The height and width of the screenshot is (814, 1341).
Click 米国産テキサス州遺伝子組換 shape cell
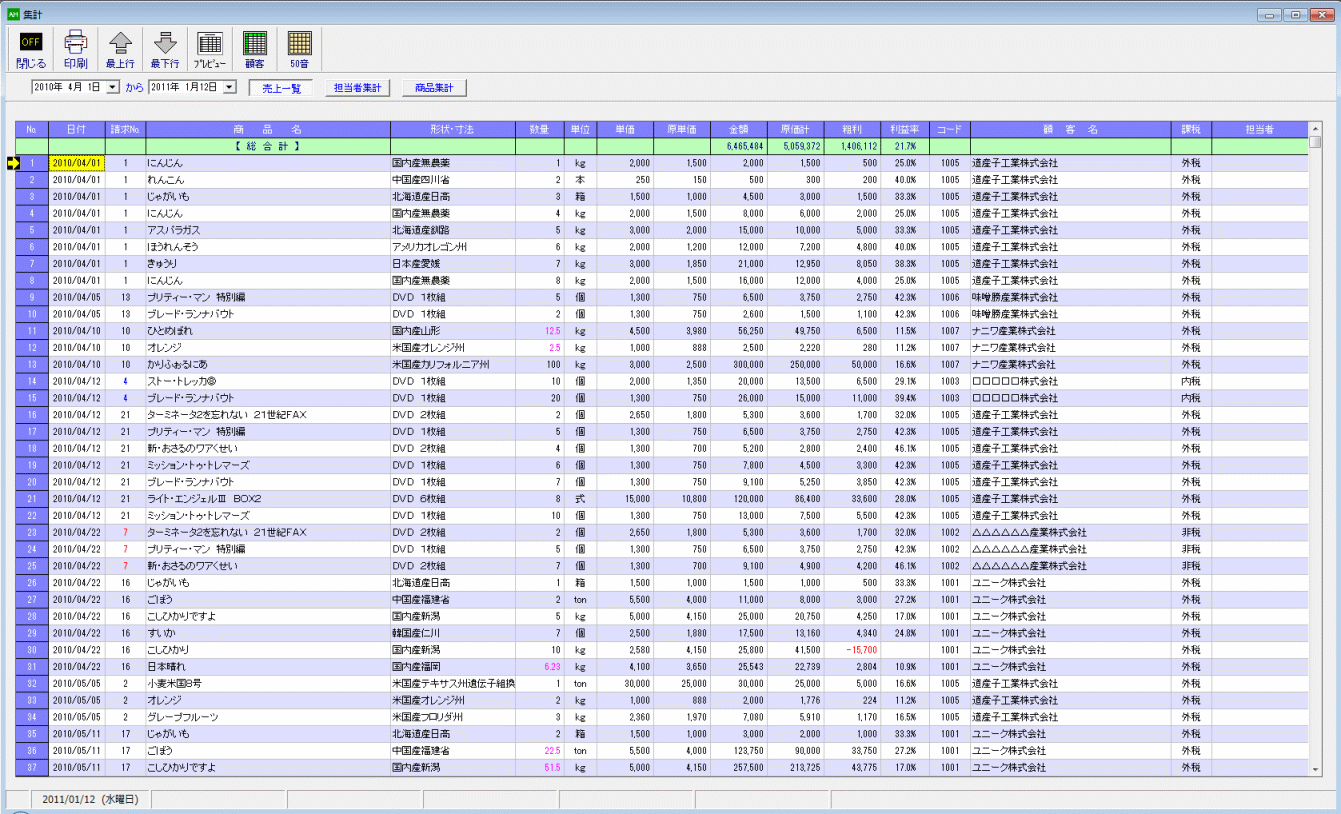(452, 684)
